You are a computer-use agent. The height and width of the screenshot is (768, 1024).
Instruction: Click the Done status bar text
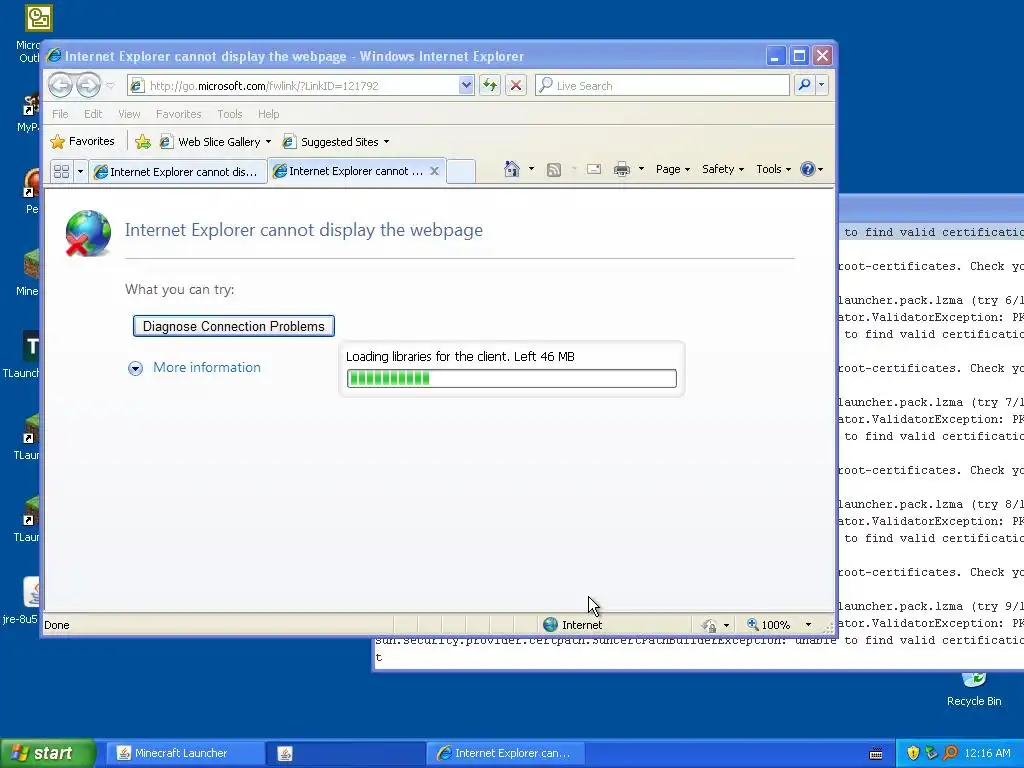57,625
